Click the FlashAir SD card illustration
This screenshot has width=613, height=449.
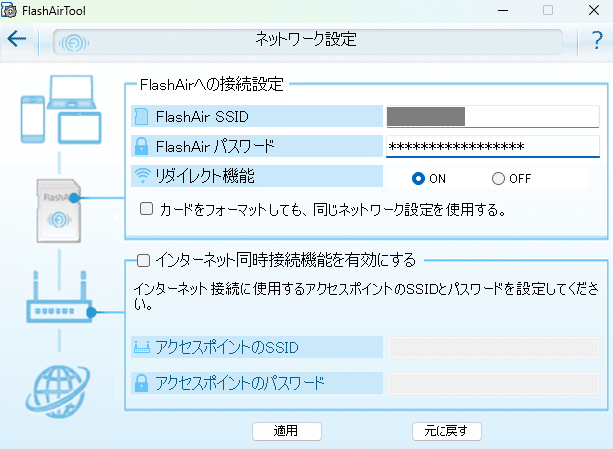pyautogui.click(x=59, y=211)
